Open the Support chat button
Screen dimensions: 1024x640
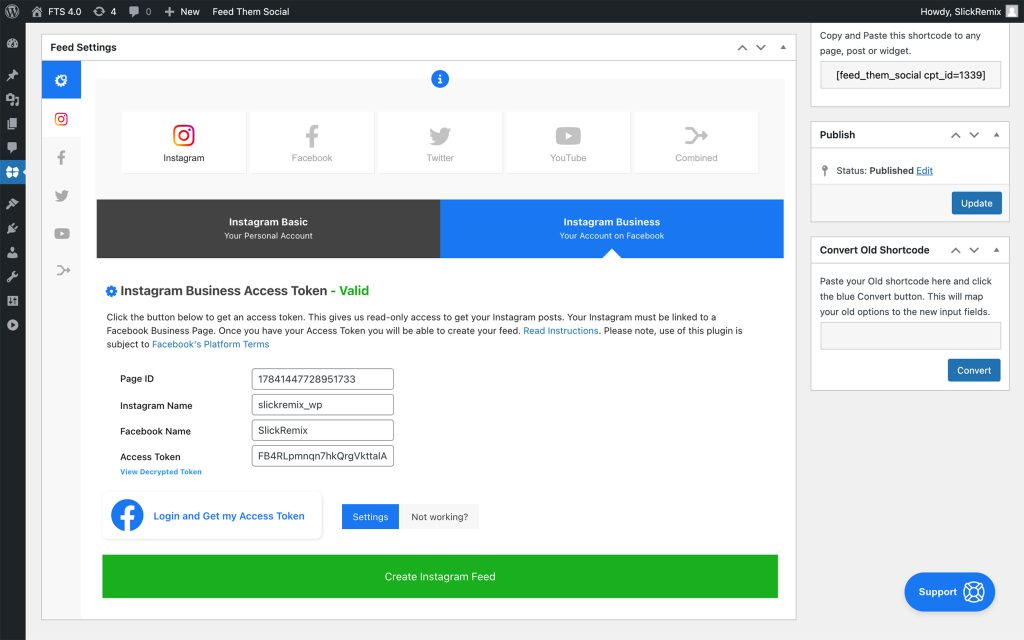[x=950, y=592]
